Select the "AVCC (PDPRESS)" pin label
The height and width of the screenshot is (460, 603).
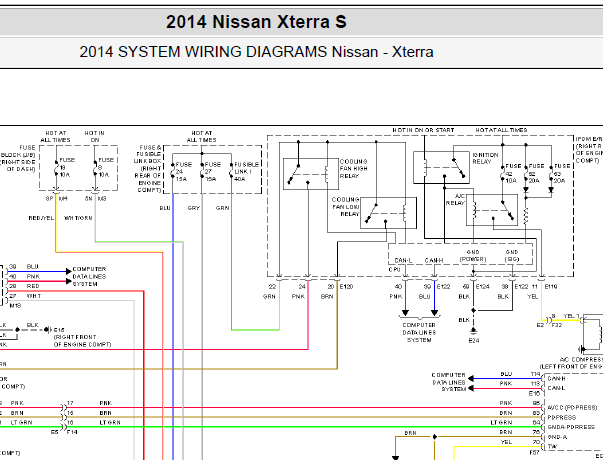click(572, 408)
